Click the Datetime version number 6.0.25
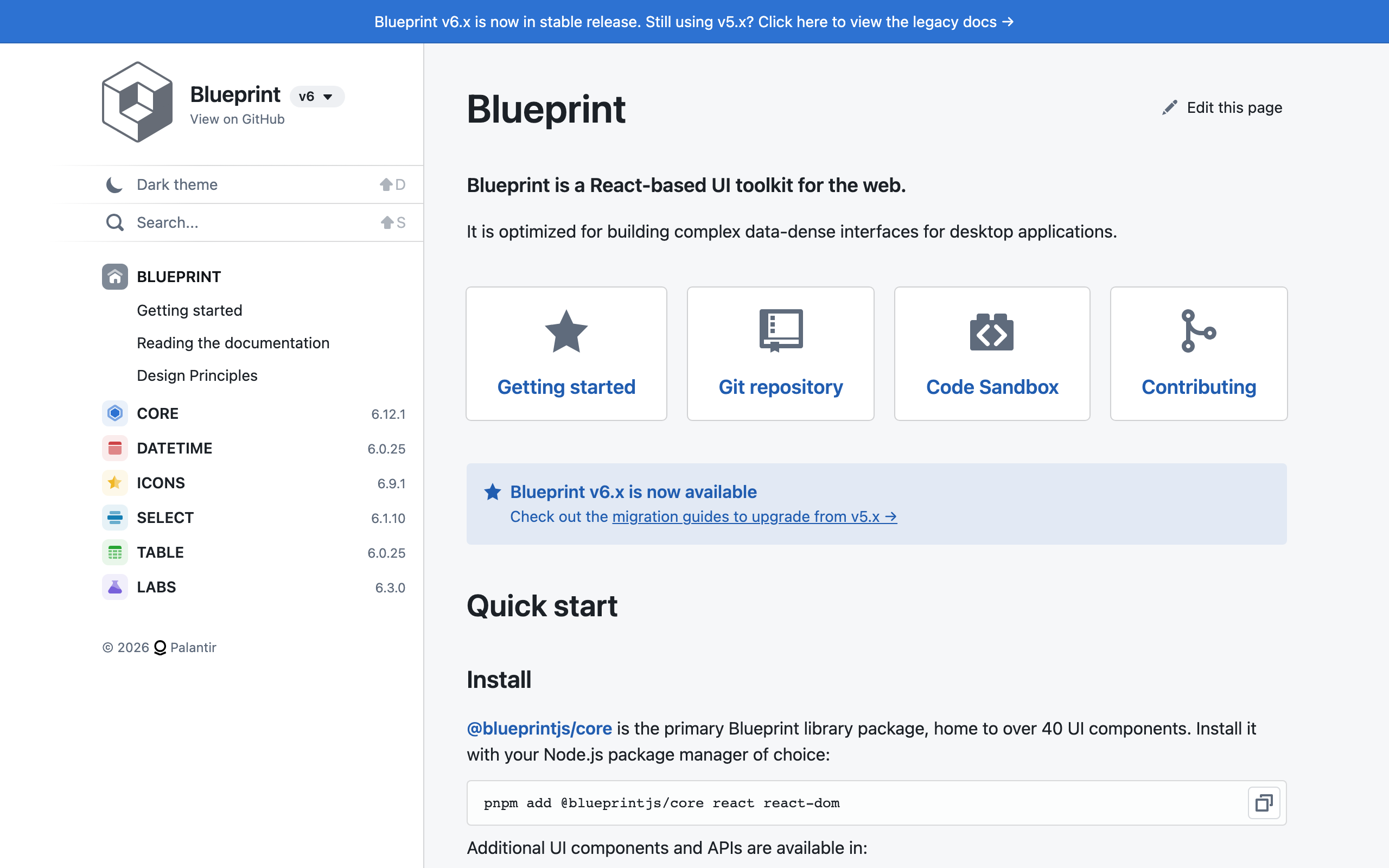This screenshot has height=868, width=1389. click(x=386, y=449)
